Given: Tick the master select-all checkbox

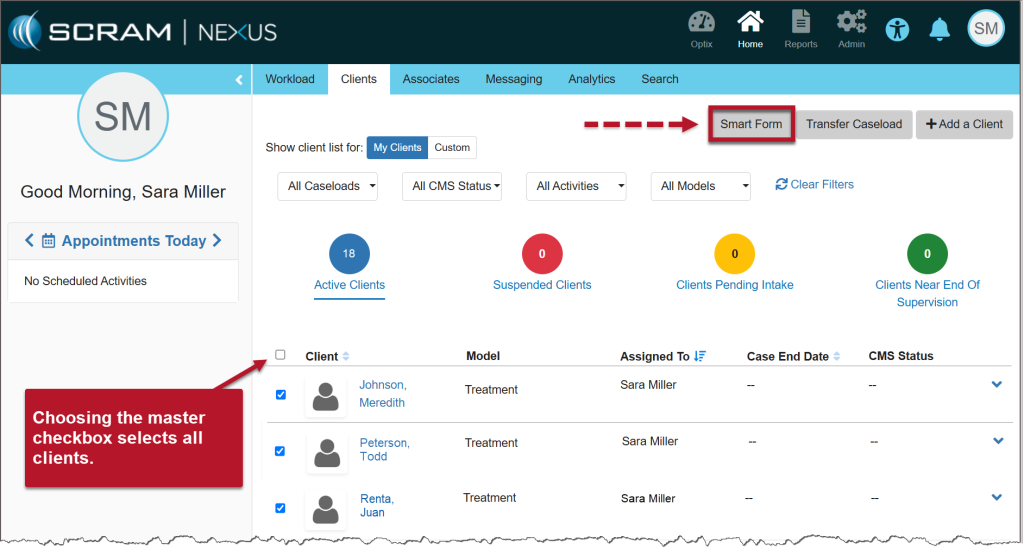Looking at the screenshot, I should (280, 355).
